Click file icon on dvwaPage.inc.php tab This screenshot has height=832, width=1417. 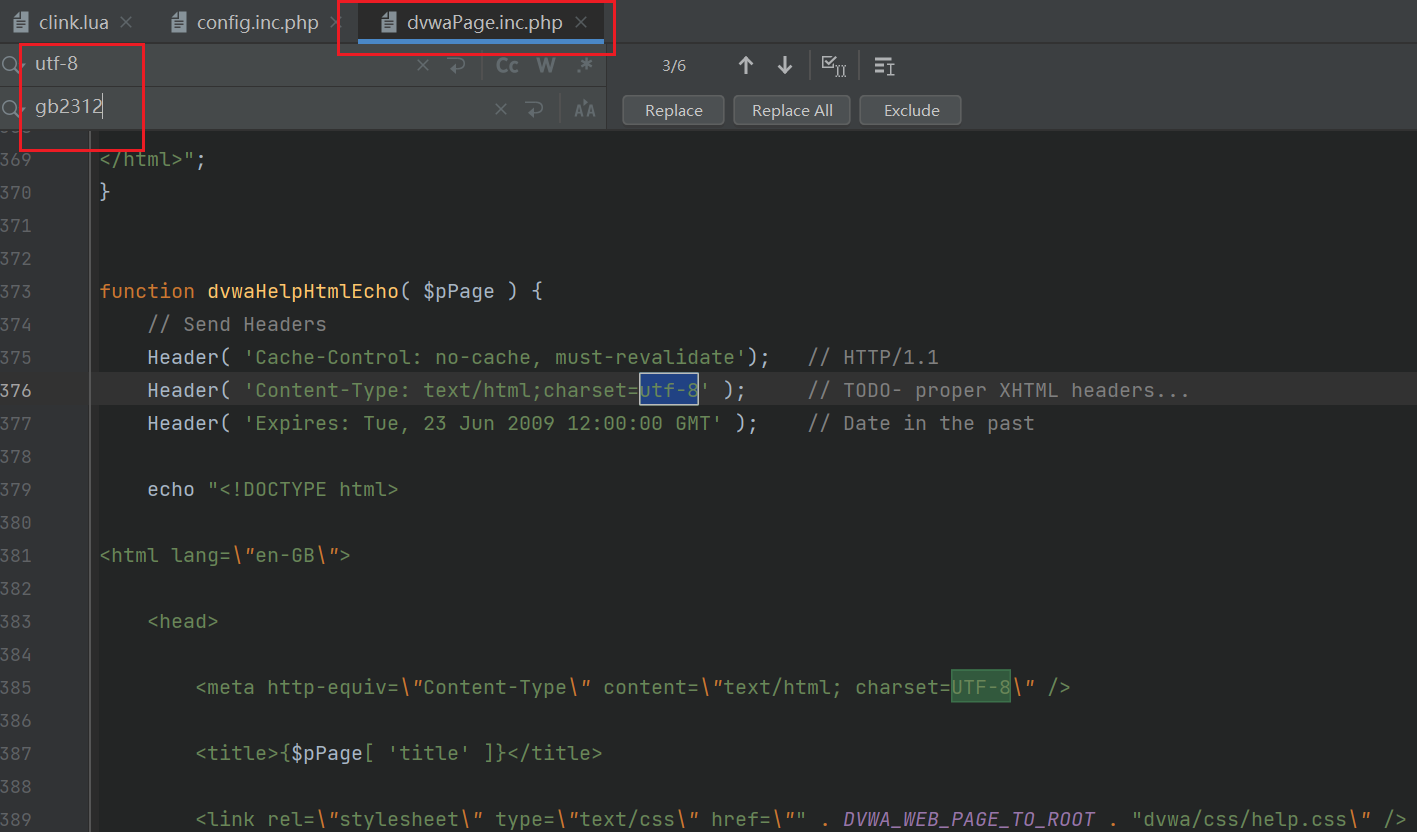pos(390,22)
